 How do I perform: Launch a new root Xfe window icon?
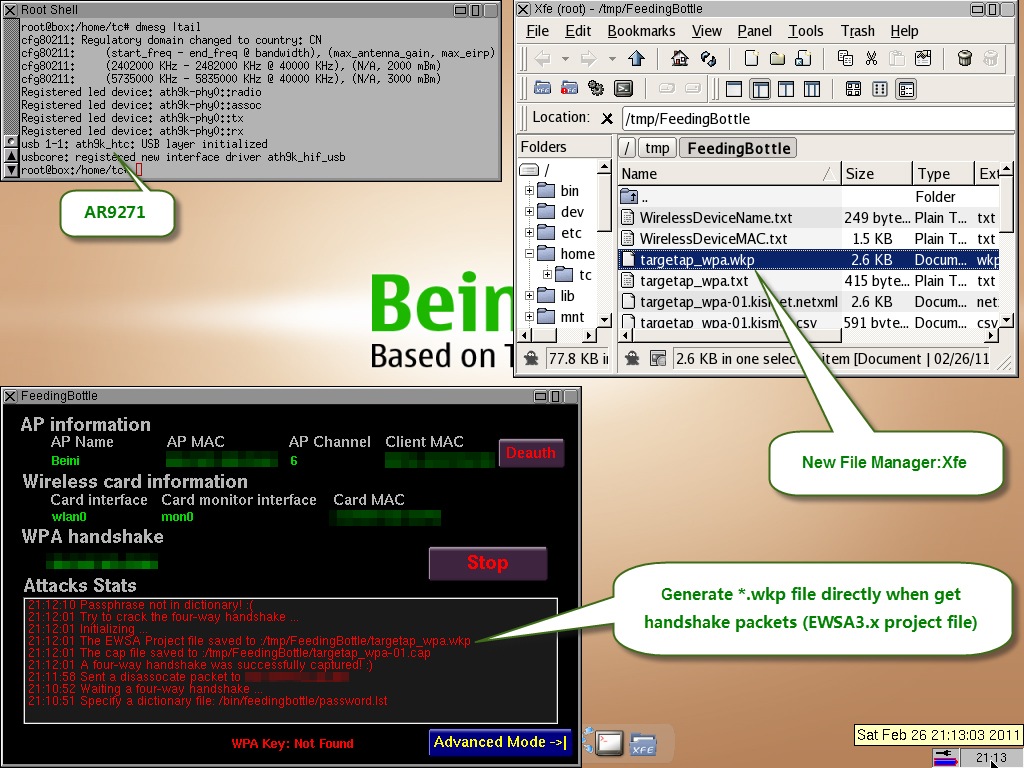pos(569,88)
